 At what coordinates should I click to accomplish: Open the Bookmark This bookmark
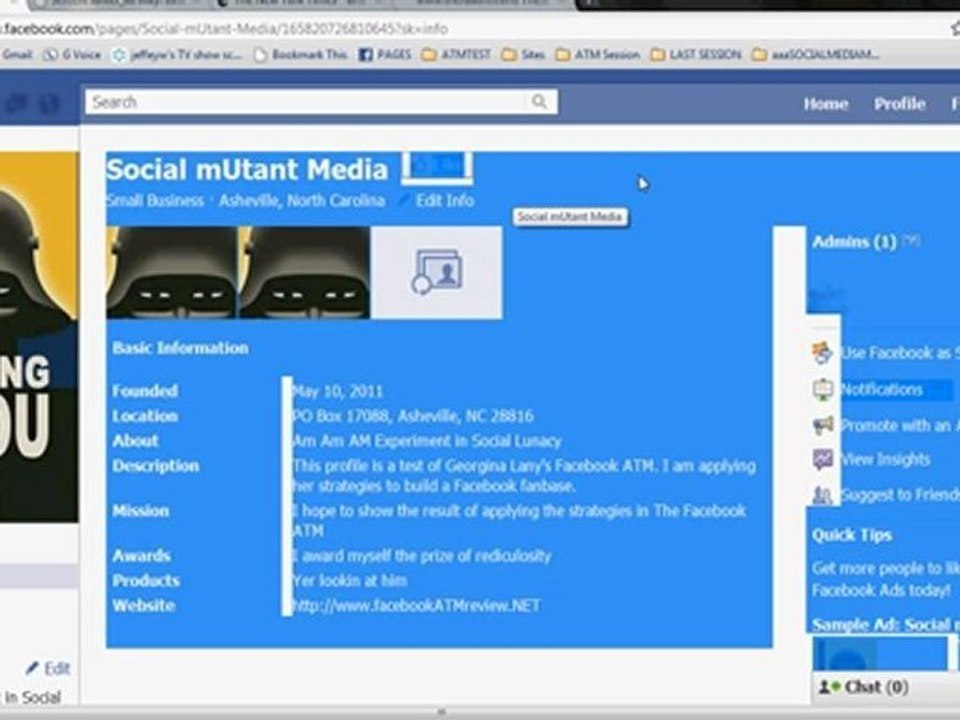click(x=301, y=54)
